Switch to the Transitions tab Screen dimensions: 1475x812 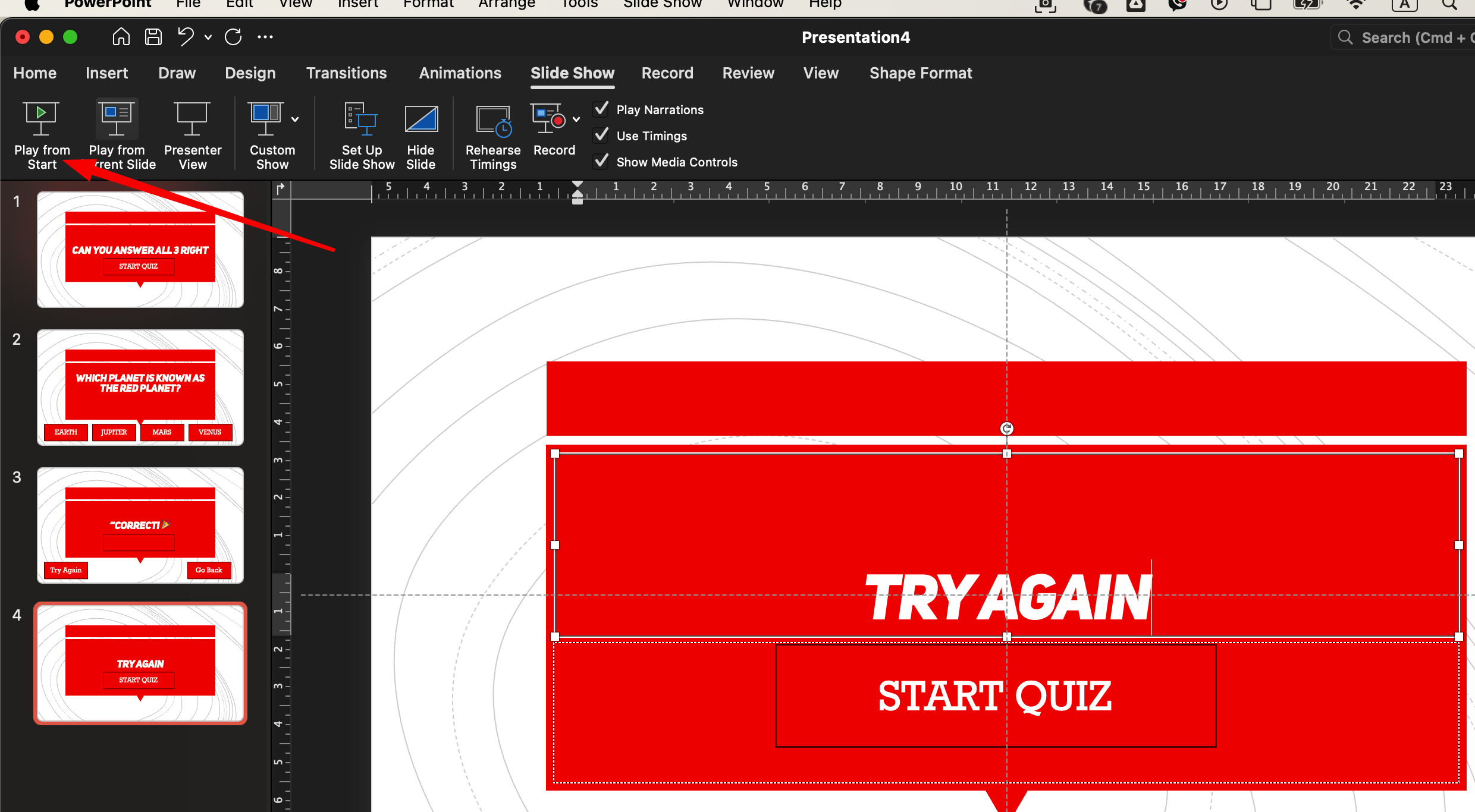[x=347, y=73]
